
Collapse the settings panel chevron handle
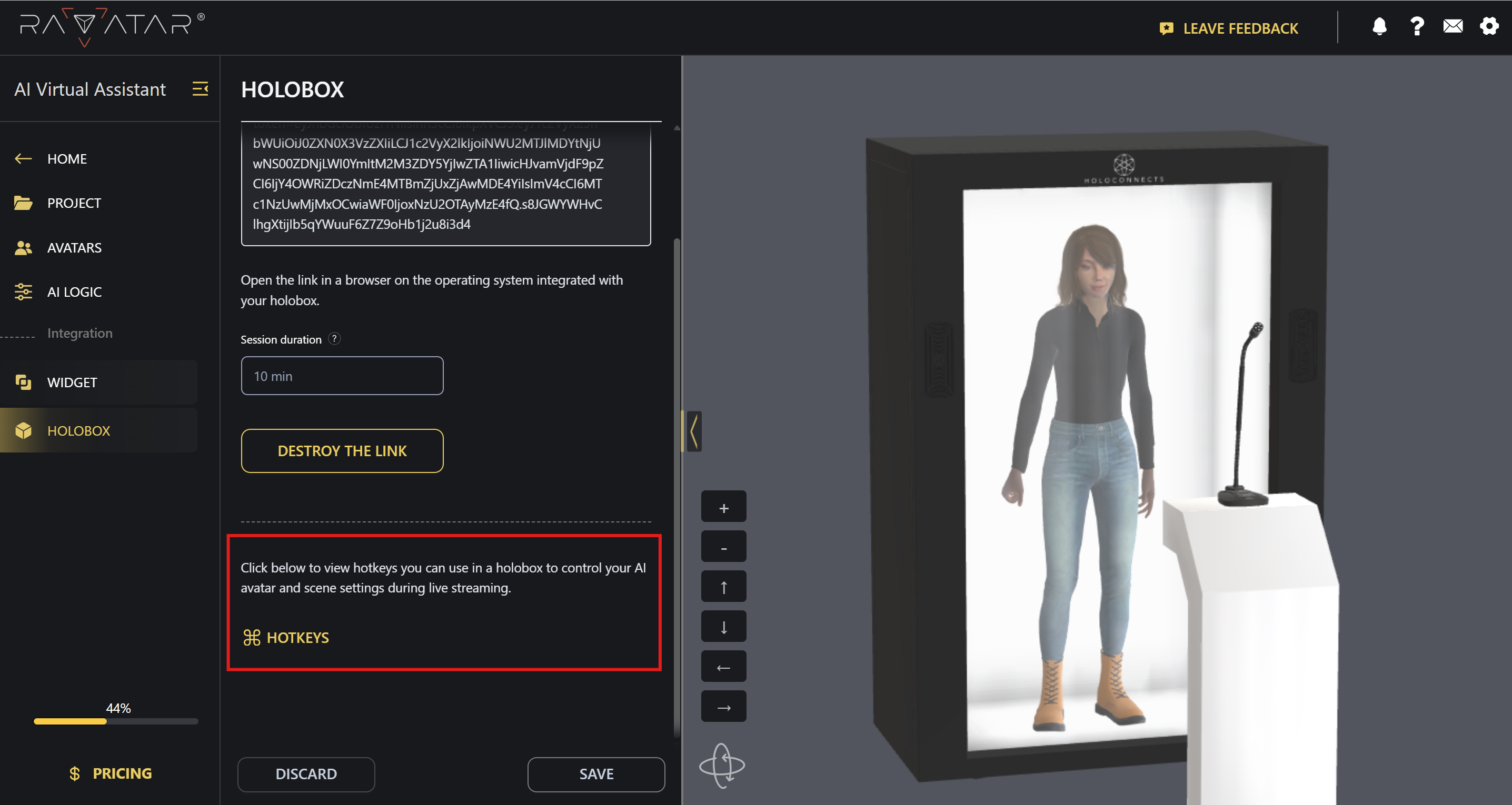pyautogui.click(x=694, y=431)
